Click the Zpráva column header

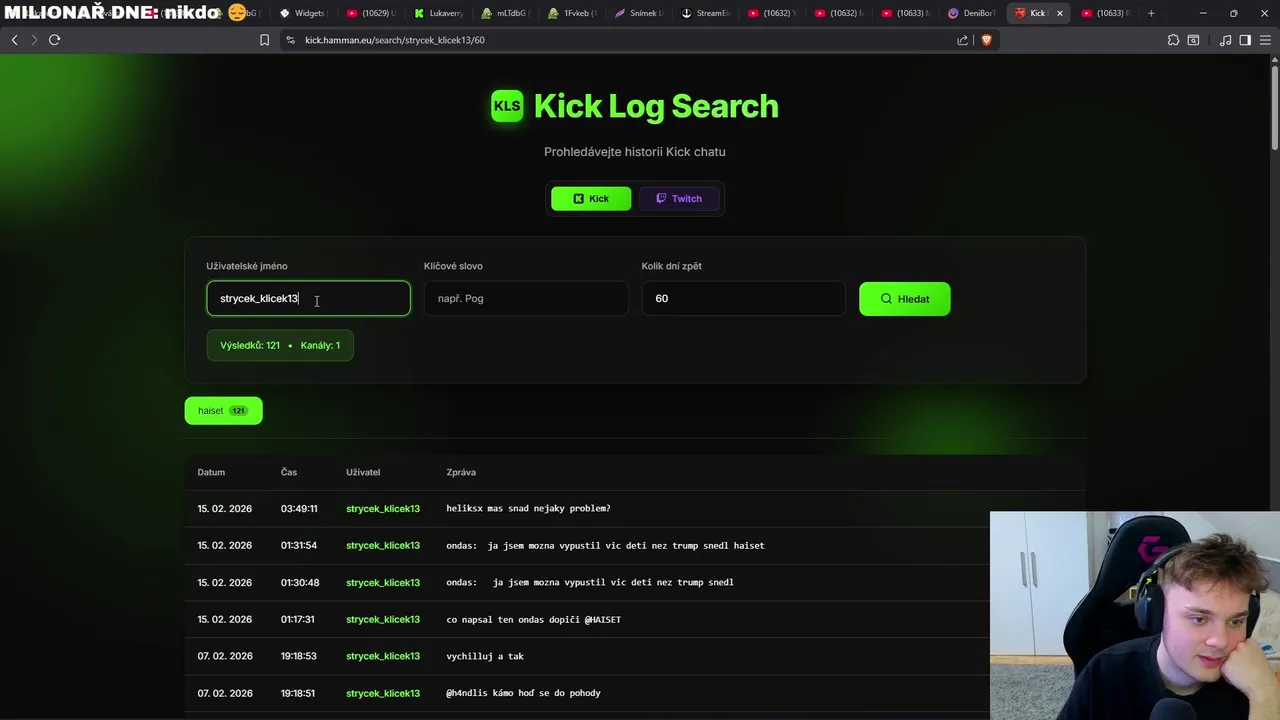[x=461, y=472]
